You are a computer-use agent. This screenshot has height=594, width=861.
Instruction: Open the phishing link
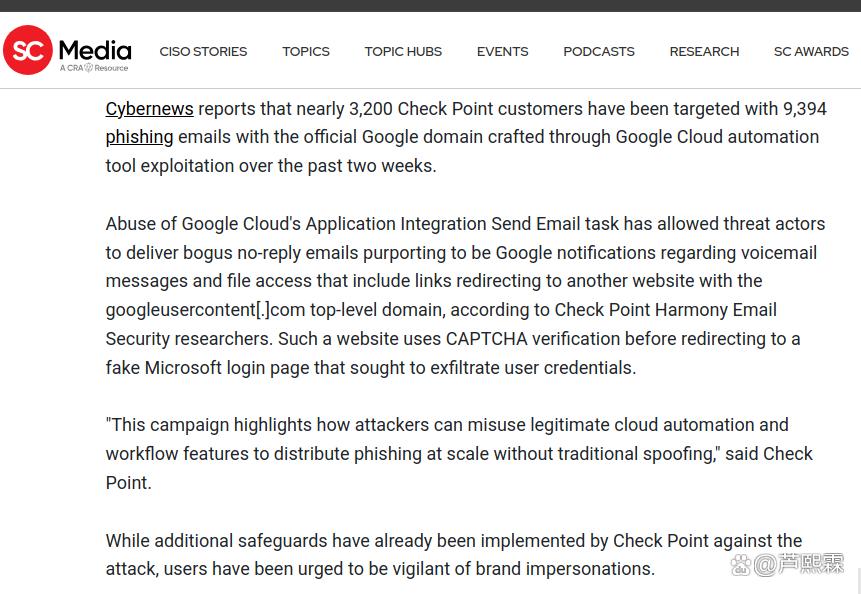pos(139,137)
